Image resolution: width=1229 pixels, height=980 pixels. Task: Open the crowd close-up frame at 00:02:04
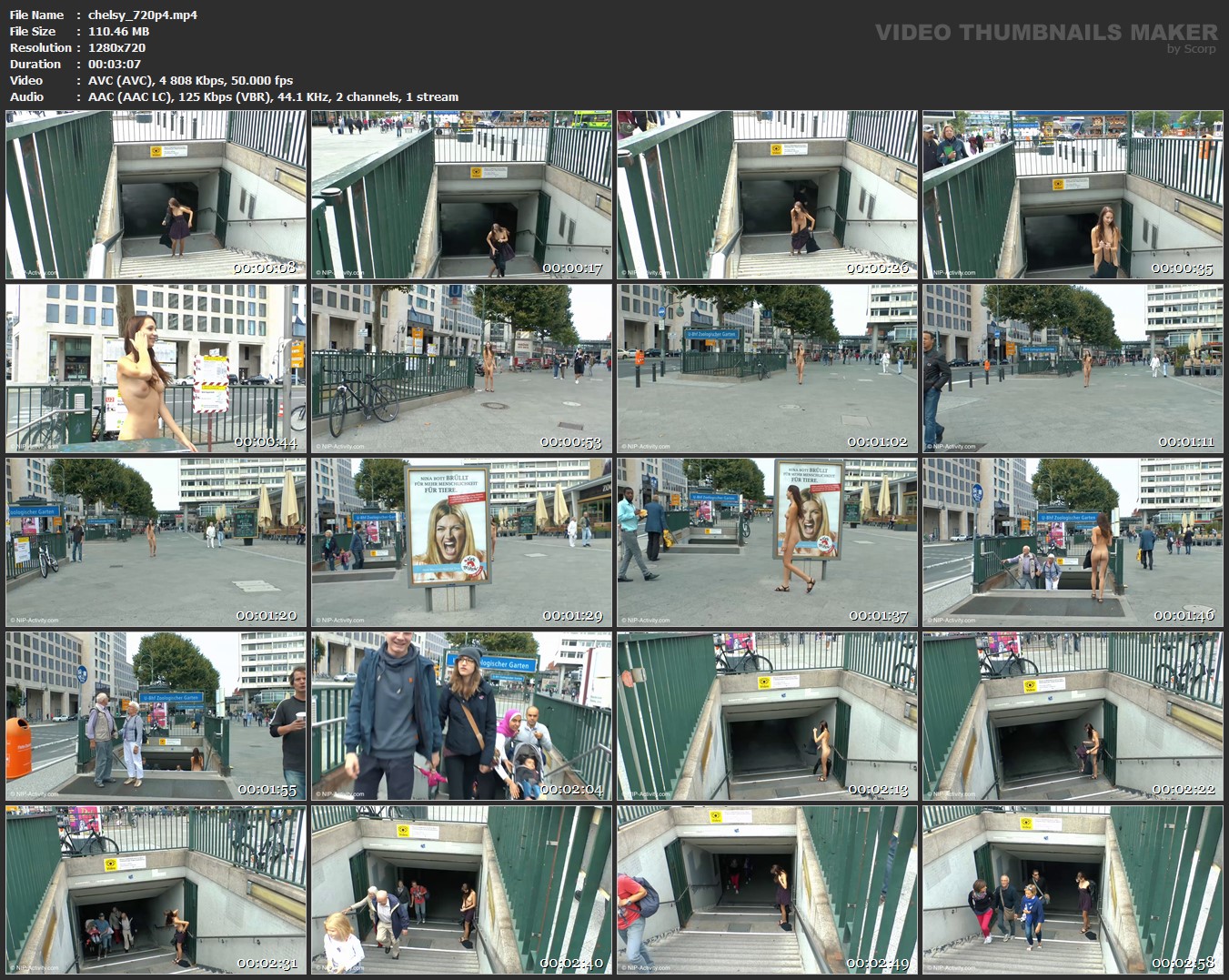pos(462,716)
